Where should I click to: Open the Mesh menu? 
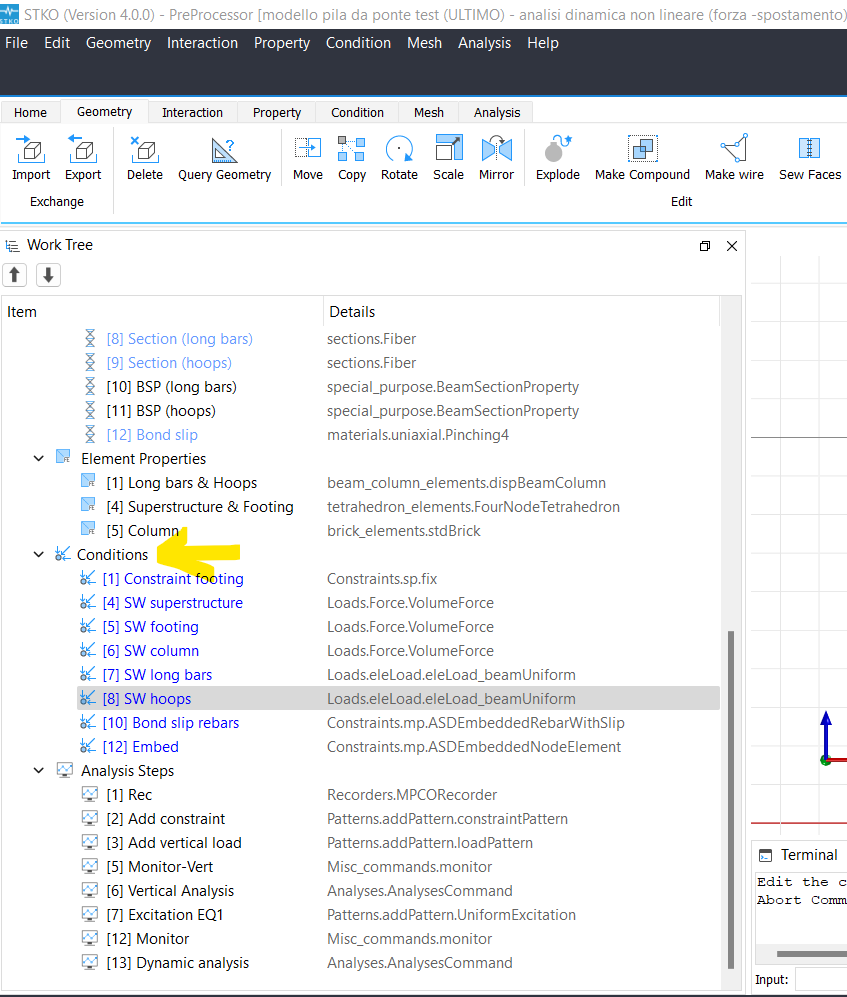[424, 43]
